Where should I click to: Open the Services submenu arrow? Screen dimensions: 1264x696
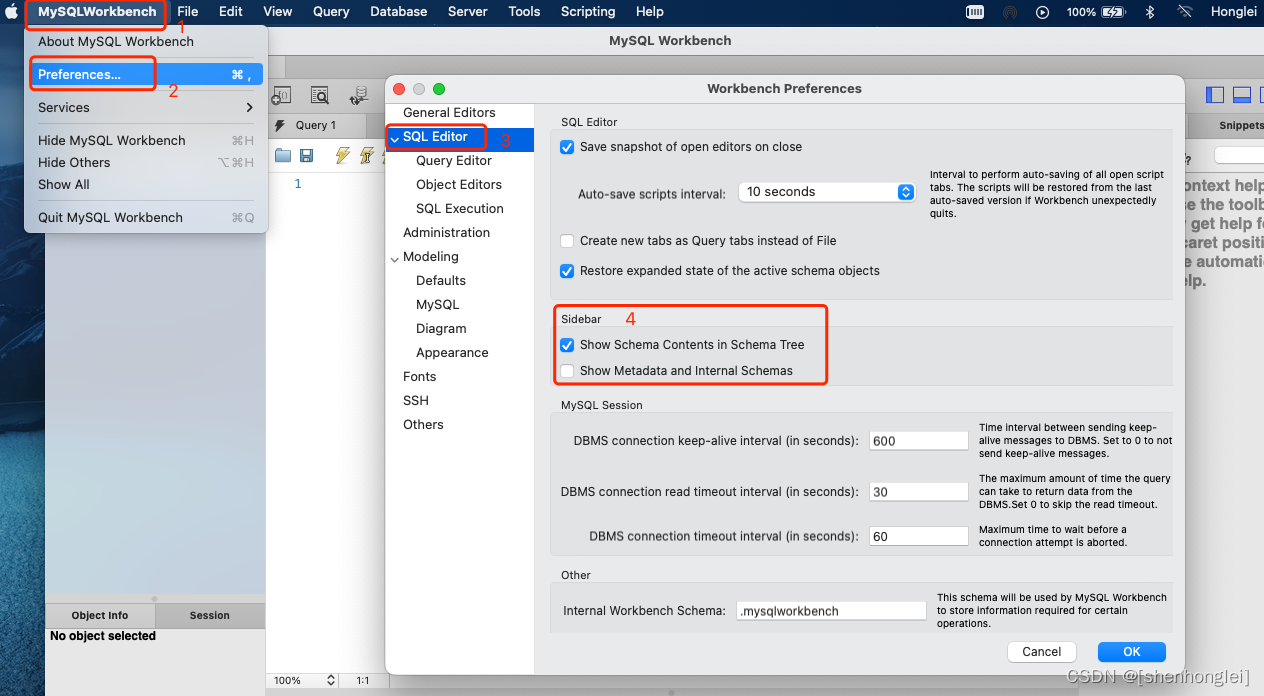coord(249,108)
